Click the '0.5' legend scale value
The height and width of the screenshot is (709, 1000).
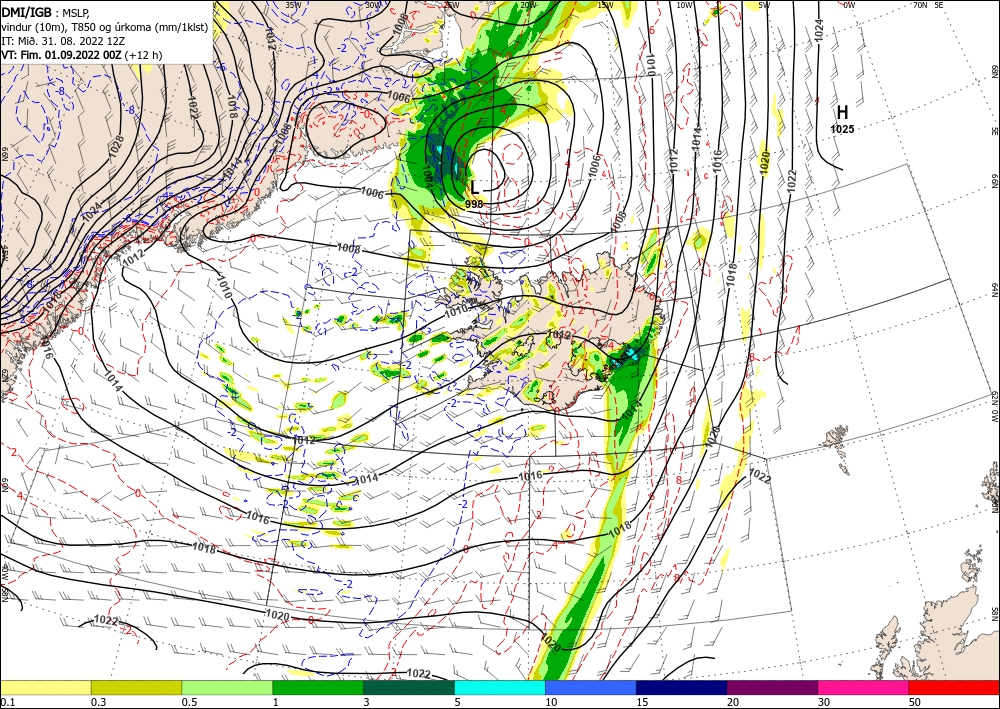[189, 702]
